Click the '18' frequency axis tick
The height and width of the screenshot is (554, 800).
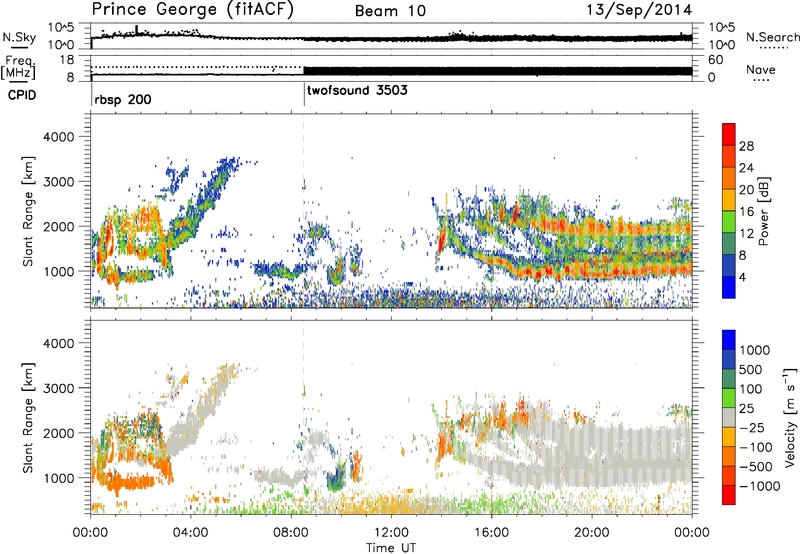tap(66, 60)
